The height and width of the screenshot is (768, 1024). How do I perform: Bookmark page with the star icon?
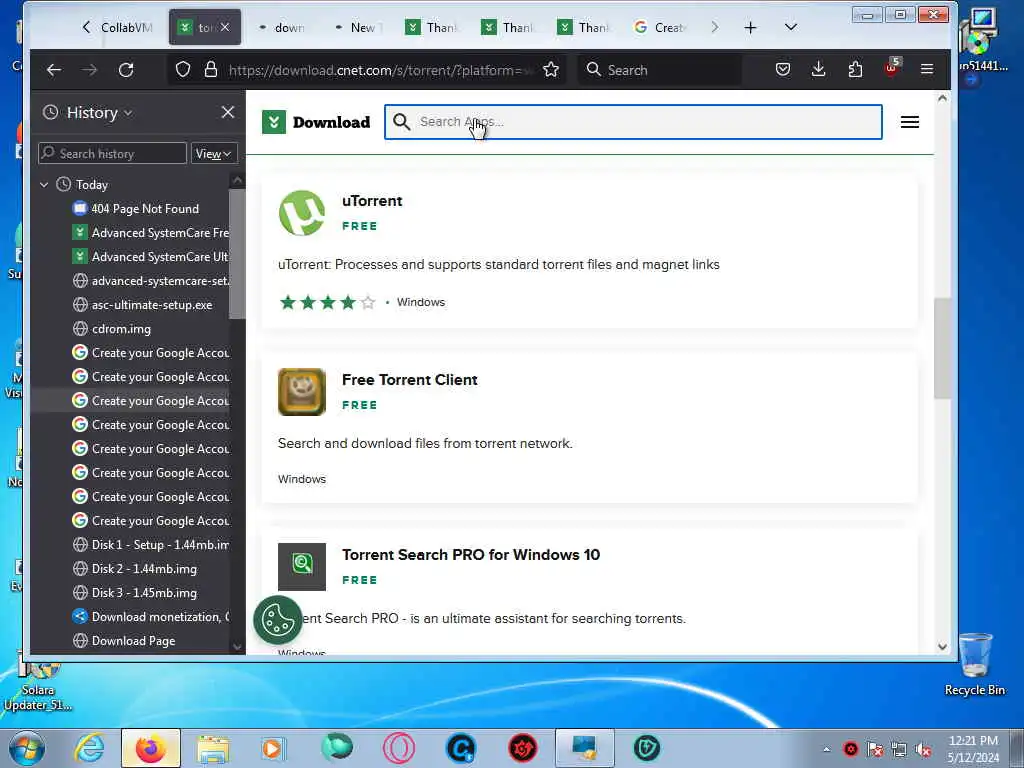tap(551, 70)
